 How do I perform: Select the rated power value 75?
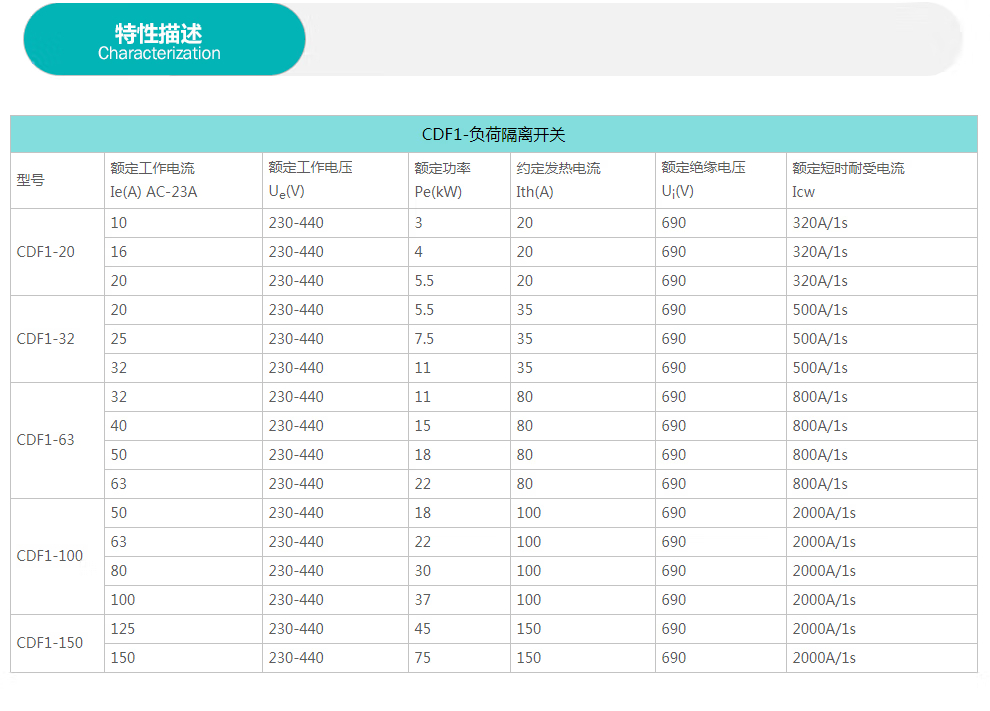click(x=423, y=658)
